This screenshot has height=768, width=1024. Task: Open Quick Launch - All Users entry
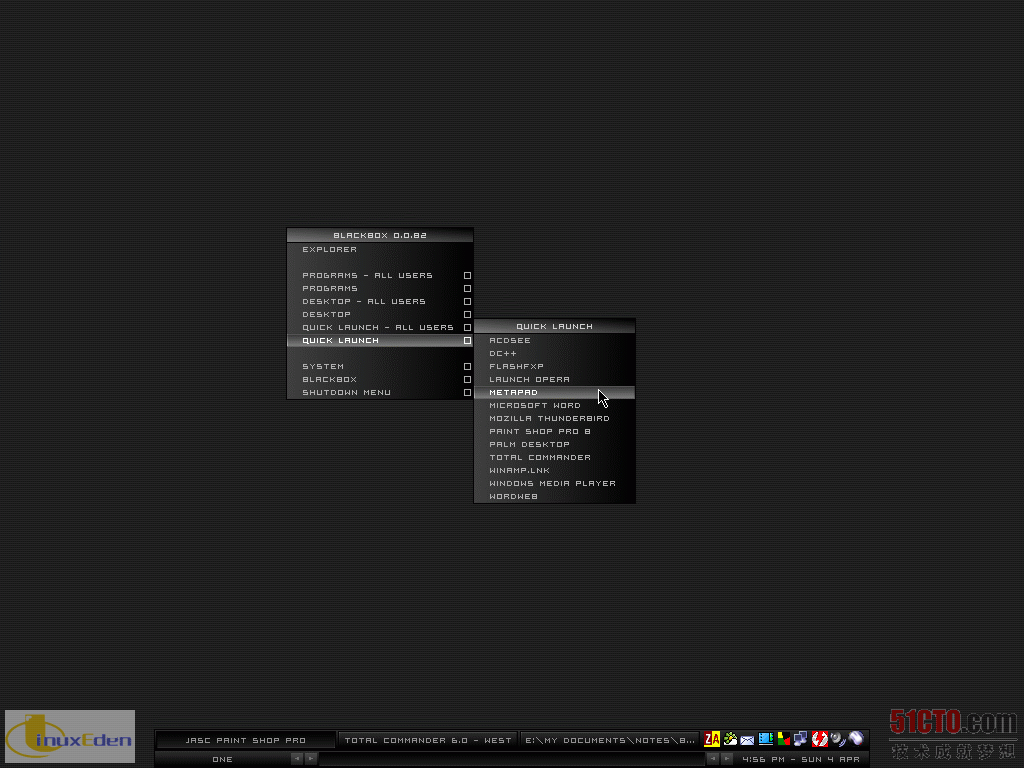380,328
